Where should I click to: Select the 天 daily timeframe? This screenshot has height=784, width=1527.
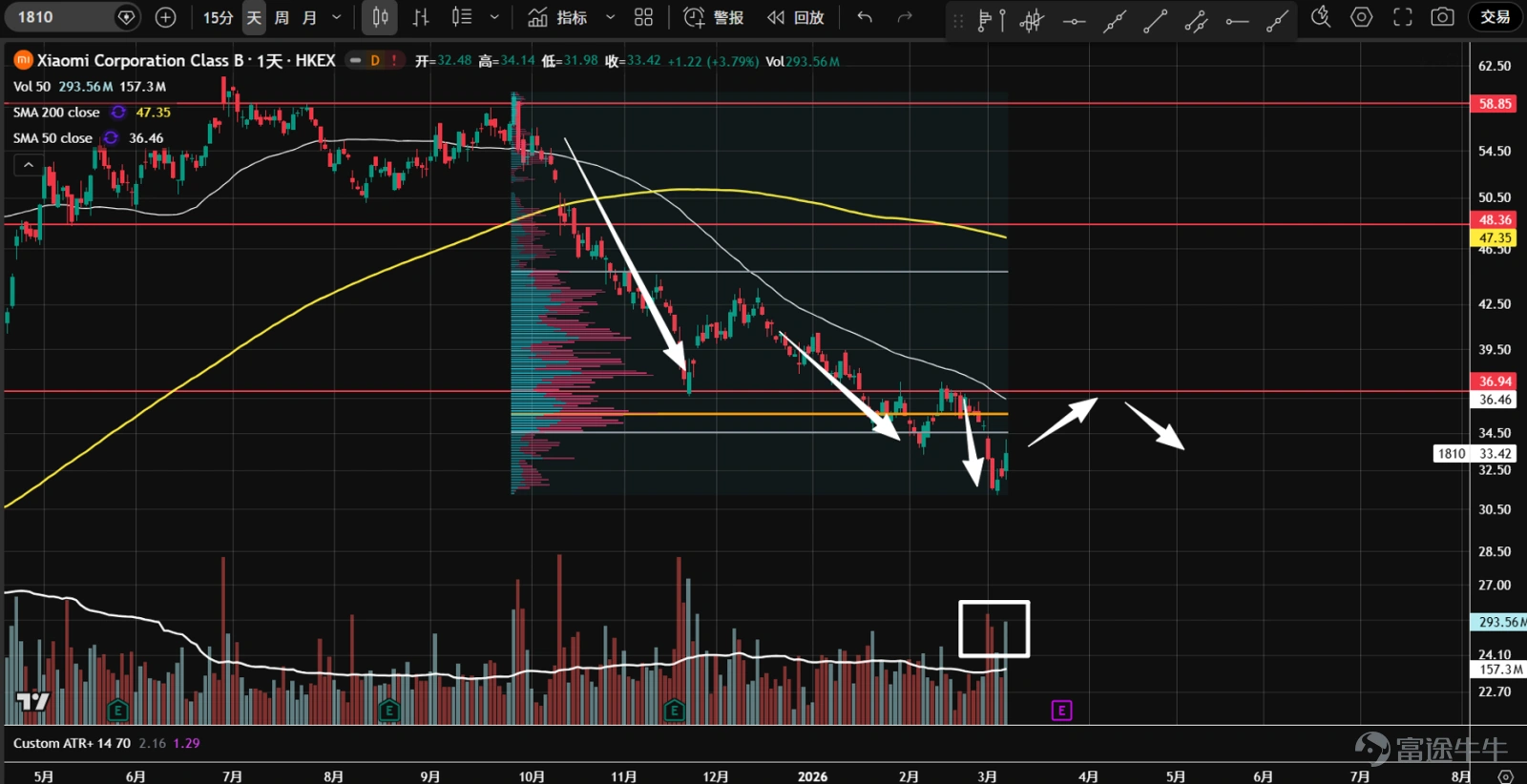click(254, 17)
